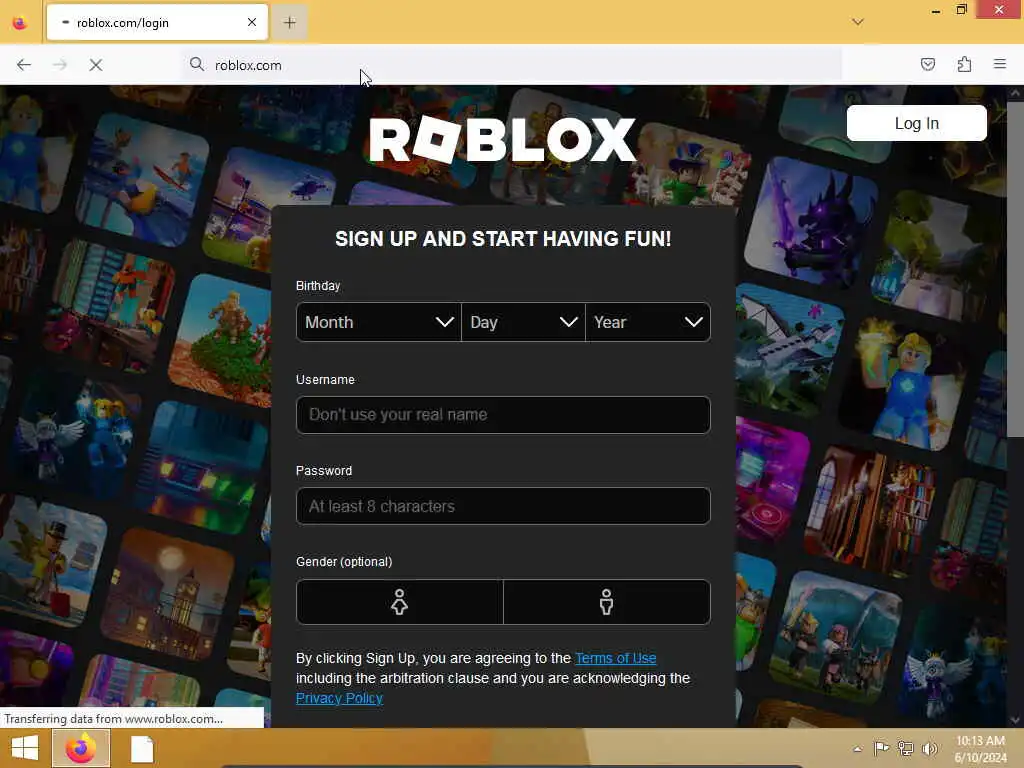Image resolution: width=1024 pixels, height=768 pixels.
Task: Close the roblox.com/login tab
Action: point(252,22)
